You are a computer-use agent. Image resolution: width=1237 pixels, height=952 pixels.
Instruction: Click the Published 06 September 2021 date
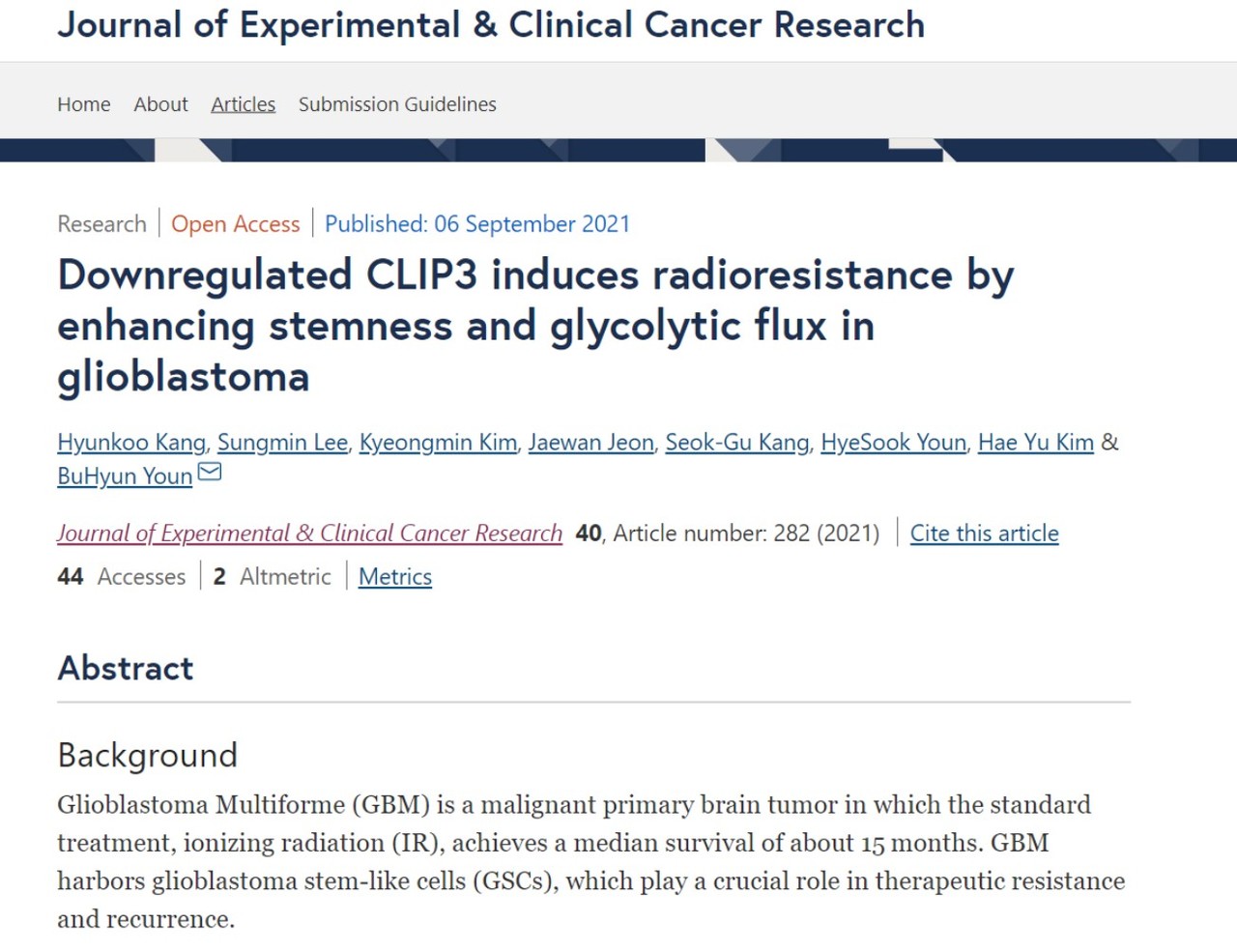(477, 224)
